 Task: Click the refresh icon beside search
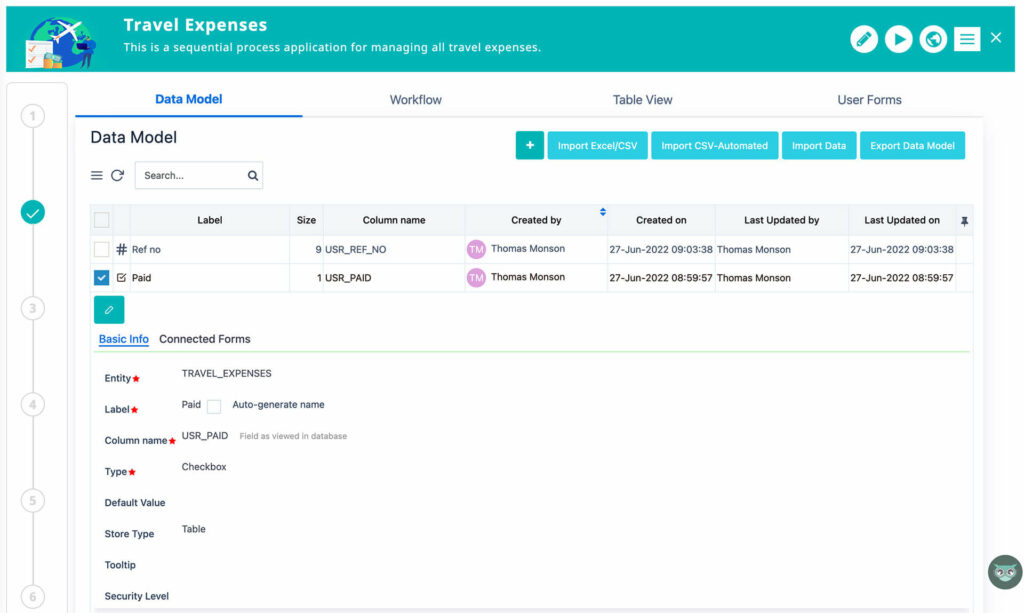[x=117, y=175]
